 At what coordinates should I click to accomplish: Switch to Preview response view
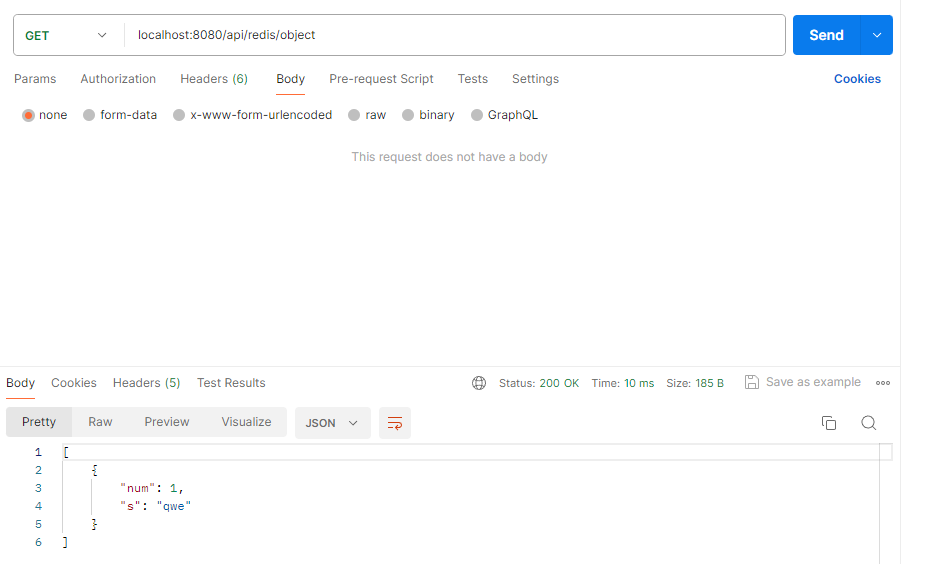(167, 422)
